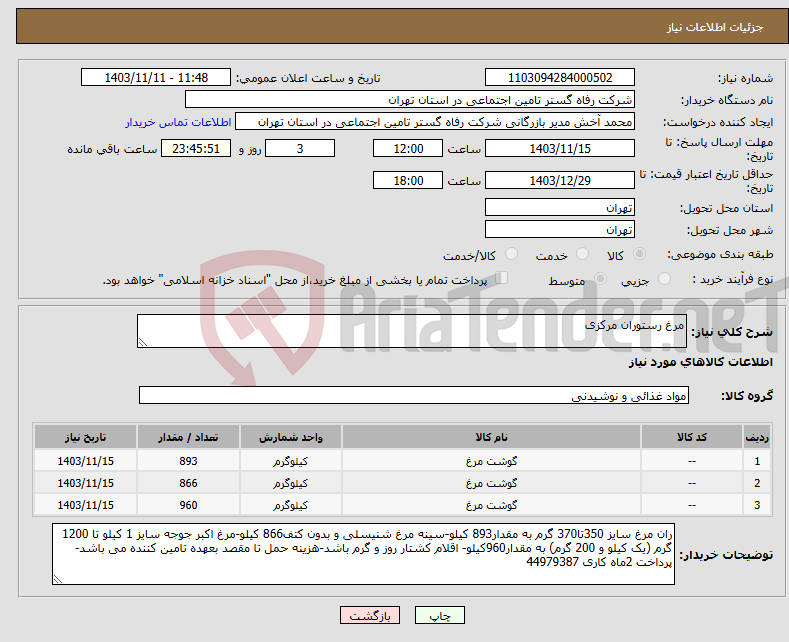Click گوشت مرغ in row 2
789x642 pixels.
[491, 483]
